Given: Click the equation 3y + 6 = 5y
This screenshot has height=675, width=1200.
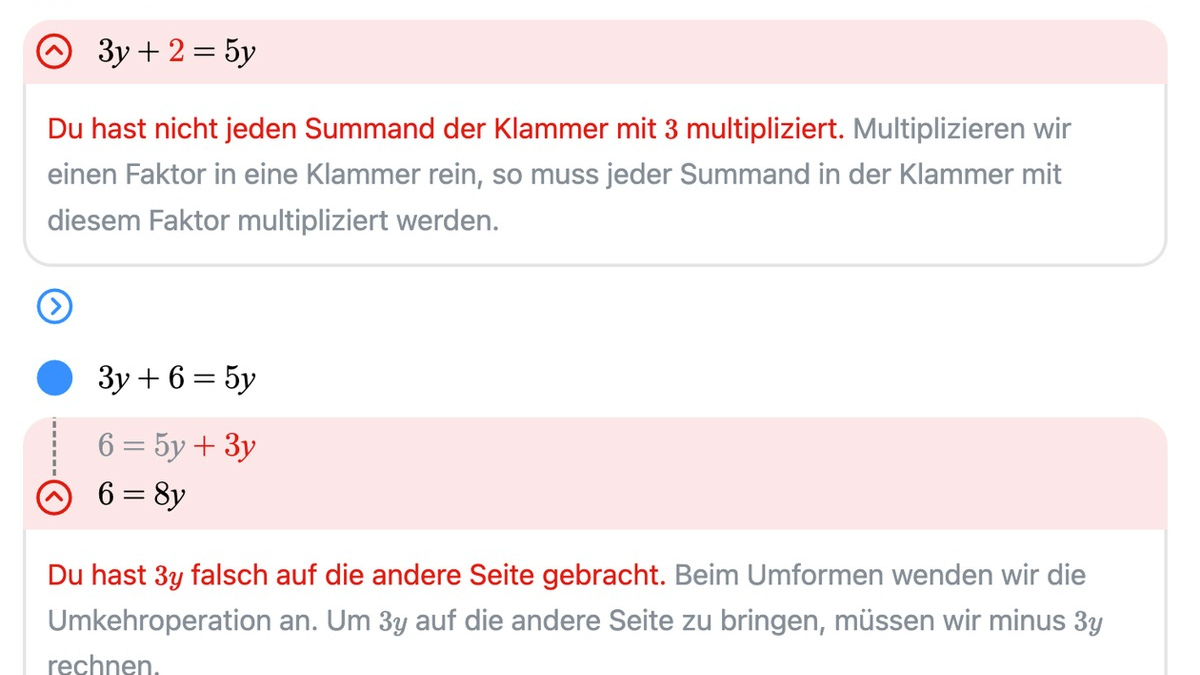Looking at the screenshot, I should 176,379.
